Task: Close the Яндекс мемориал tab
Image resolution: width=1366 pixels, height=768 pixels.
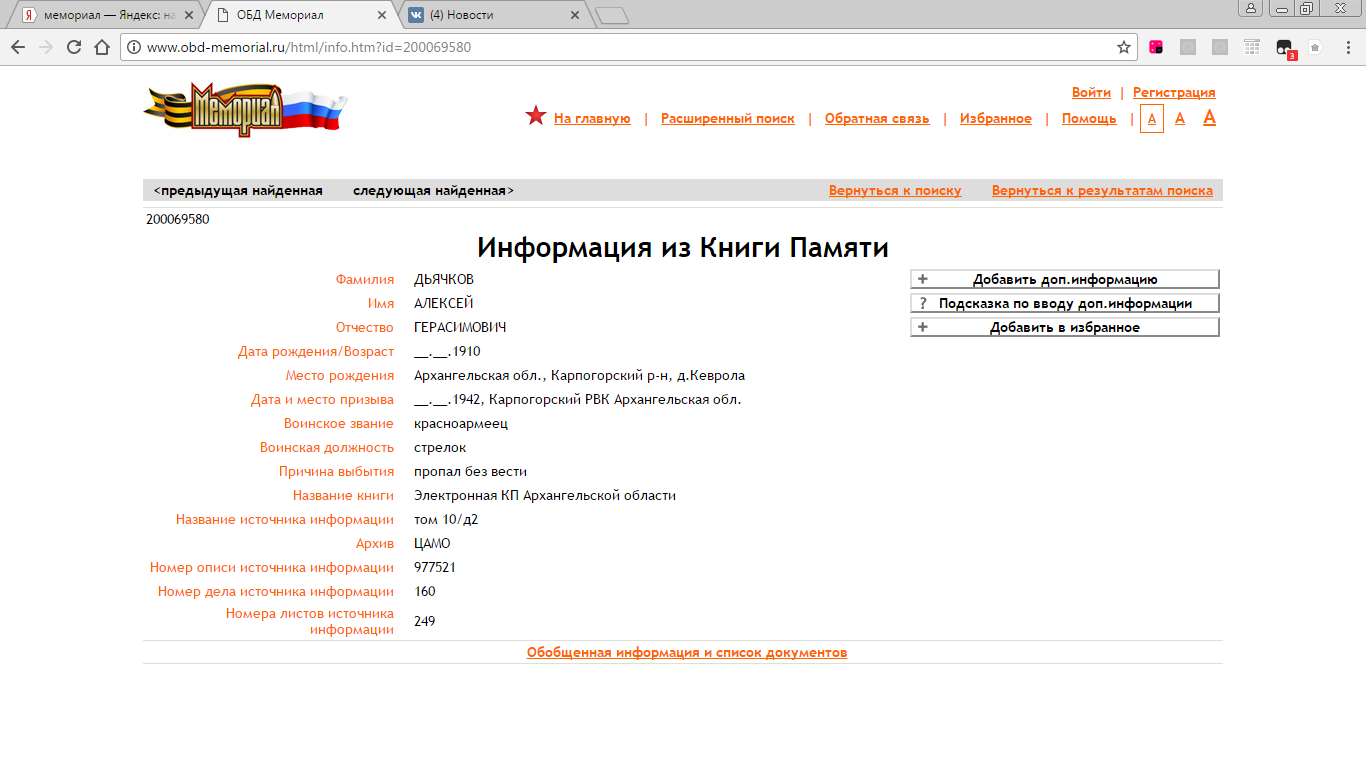Action: [188, 15]
